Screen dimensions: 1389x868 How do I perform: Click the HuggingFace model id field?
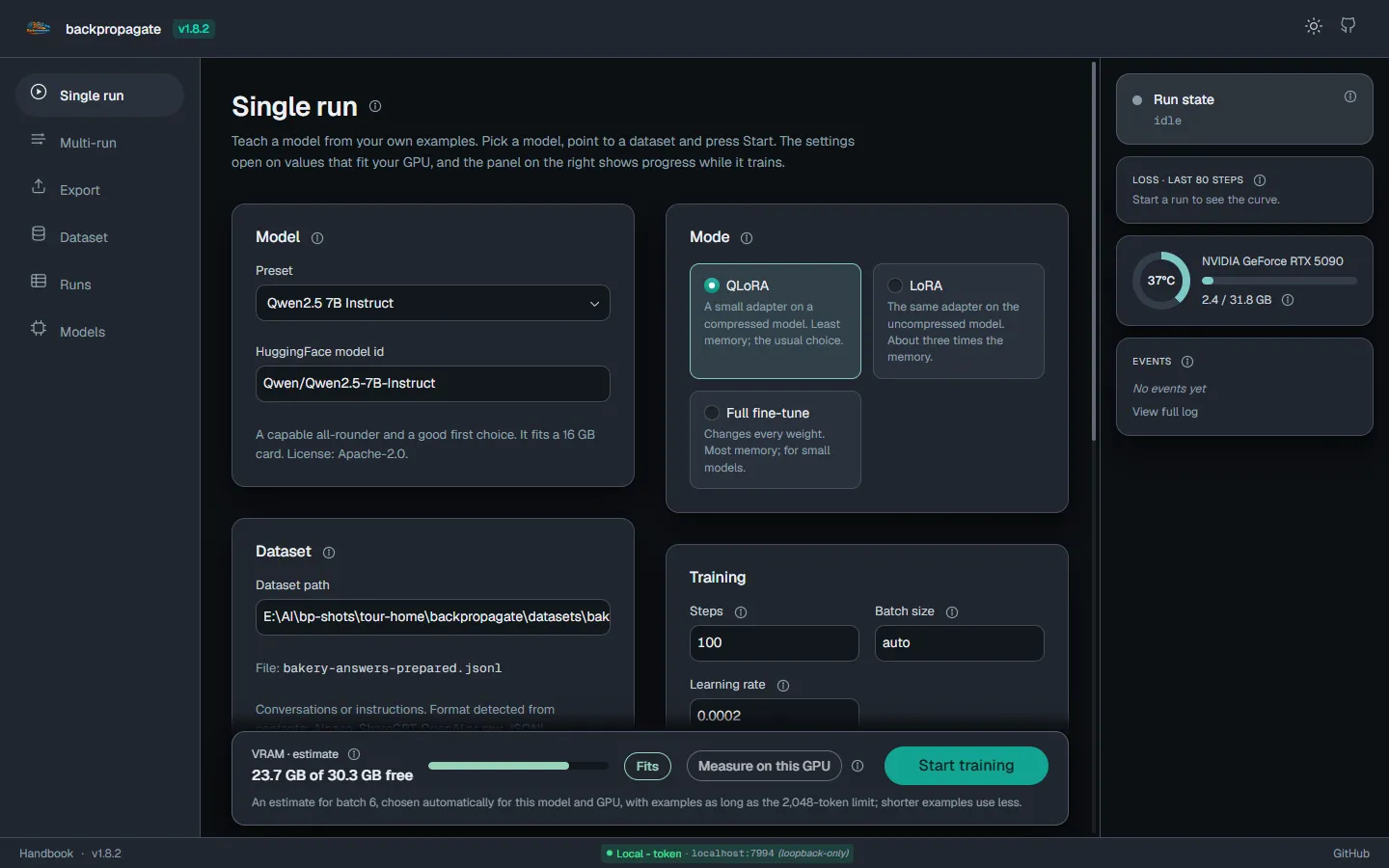(433, 384)
